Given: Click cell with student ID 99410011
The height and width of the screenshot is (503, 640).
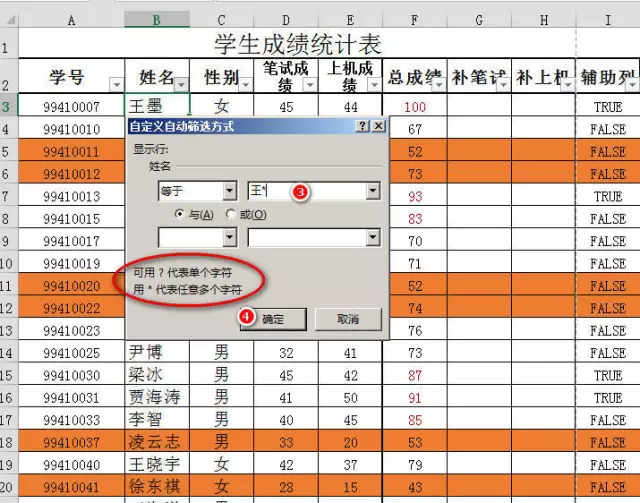Looking at the screenshot, I should 71,151.
